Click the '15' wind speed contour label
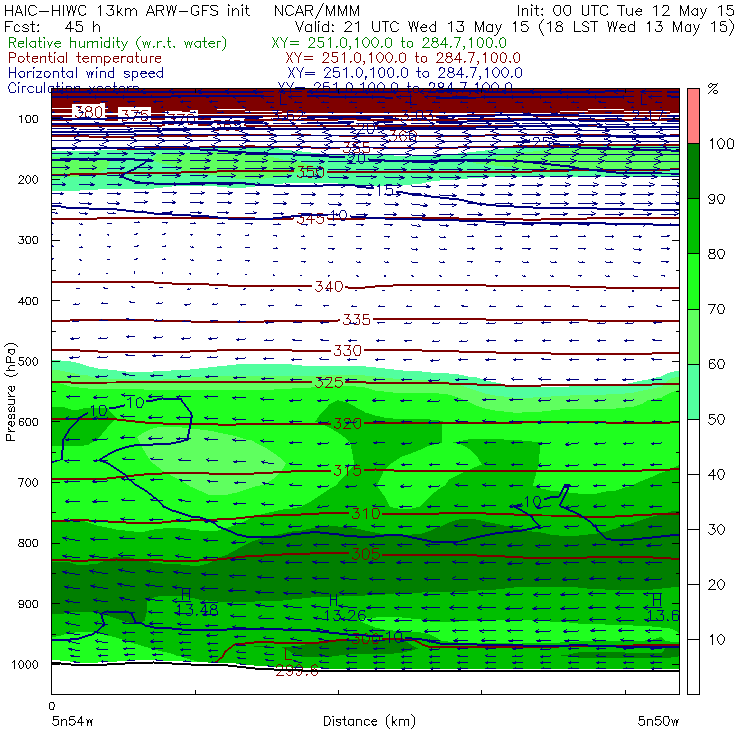 (x=386, y=190)
